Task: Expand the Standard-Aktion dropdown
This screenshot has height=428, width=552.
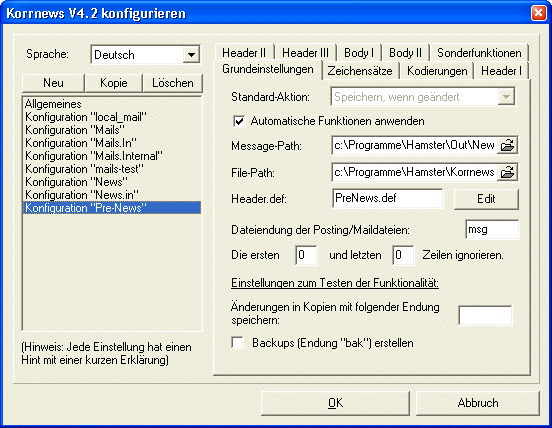Action: [506, 97]
